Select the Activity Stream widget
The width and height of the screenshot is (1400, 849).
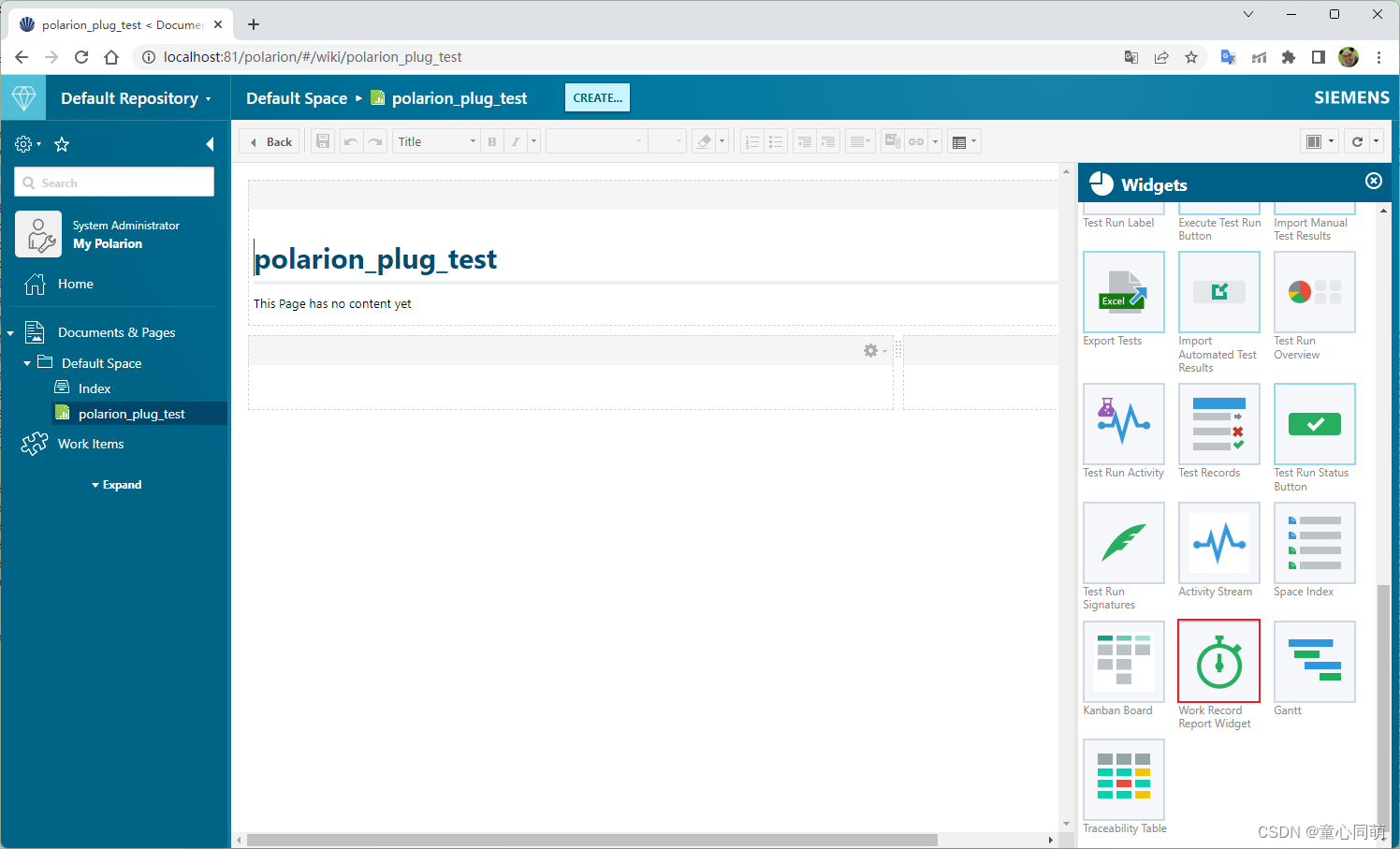1219,543
